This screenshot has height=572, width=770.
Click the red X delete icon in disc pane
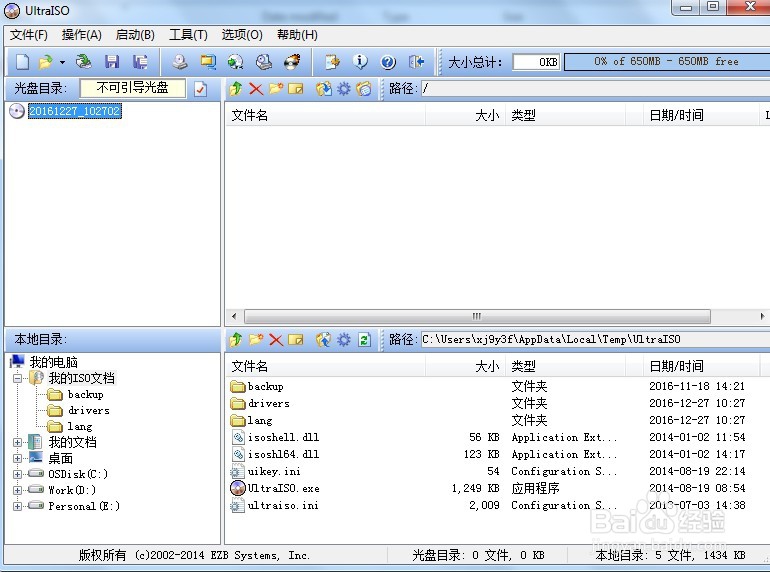click(256, 89)
